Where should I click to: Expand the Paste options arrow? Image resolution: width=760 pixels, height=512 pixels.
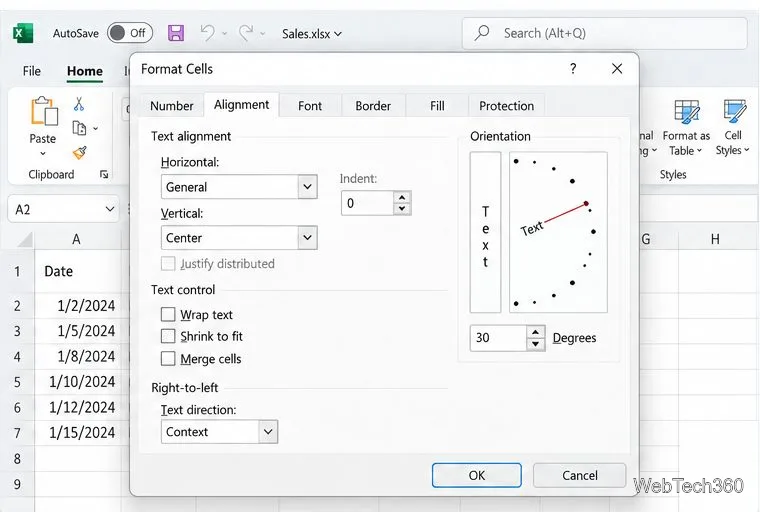pos(43,153)
